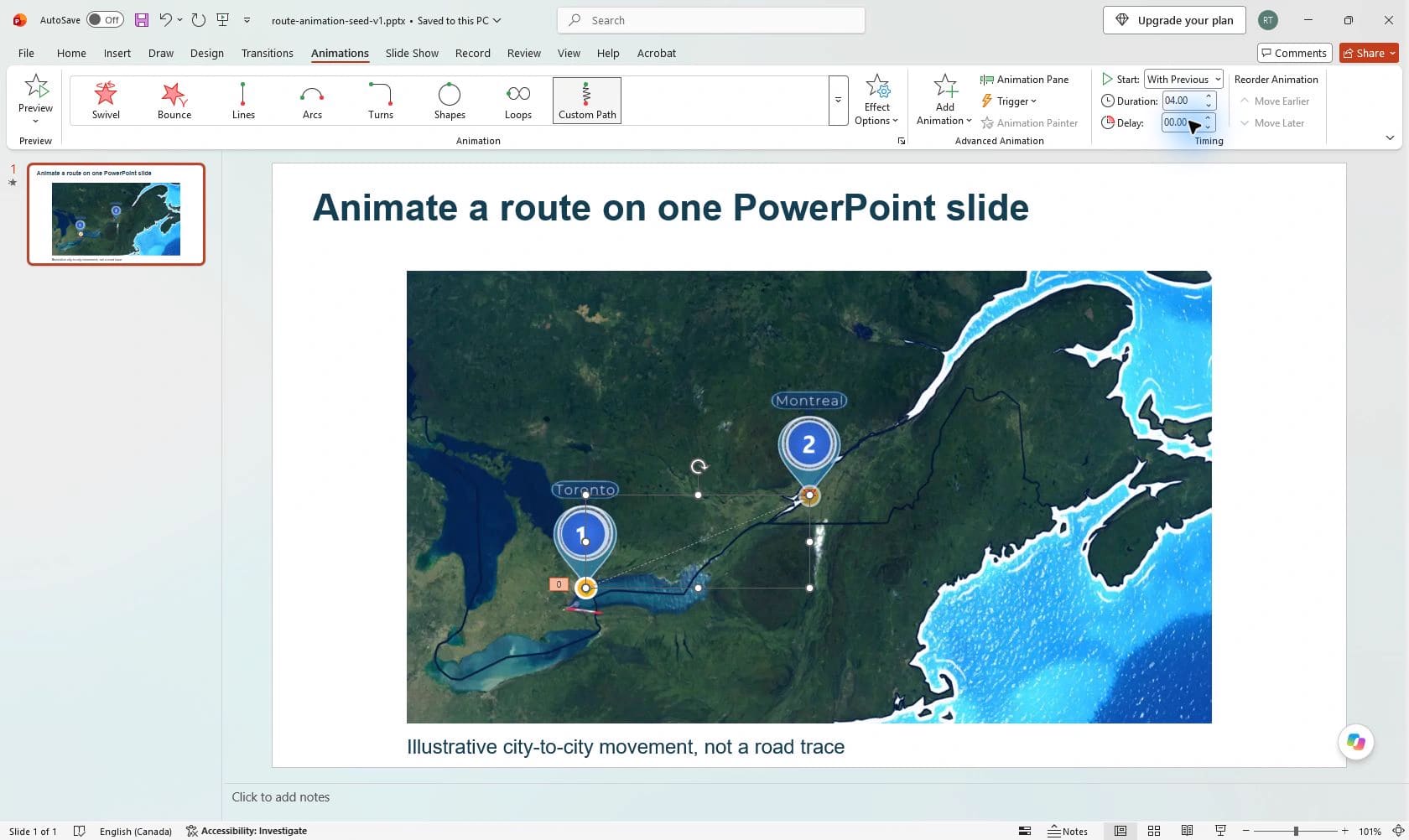The image size is (1409, 840).
Task: Open the File menu
Action: tap(26, 53)
